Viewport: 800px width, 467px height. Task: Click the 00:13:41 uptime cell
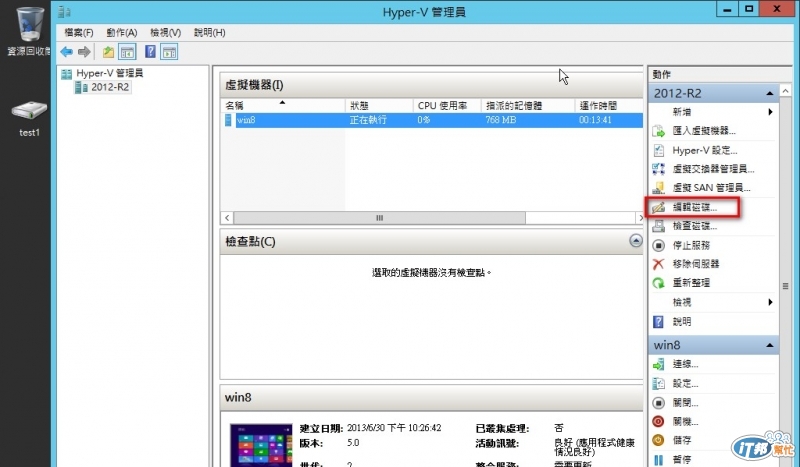pyautogui.click(x=595, y=120)
